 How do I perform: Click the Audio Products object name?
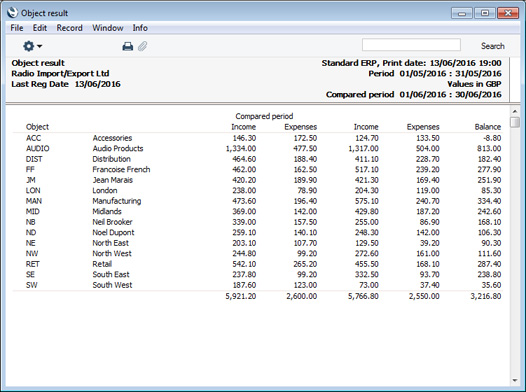pyautogui.click(x=118, y=149)
